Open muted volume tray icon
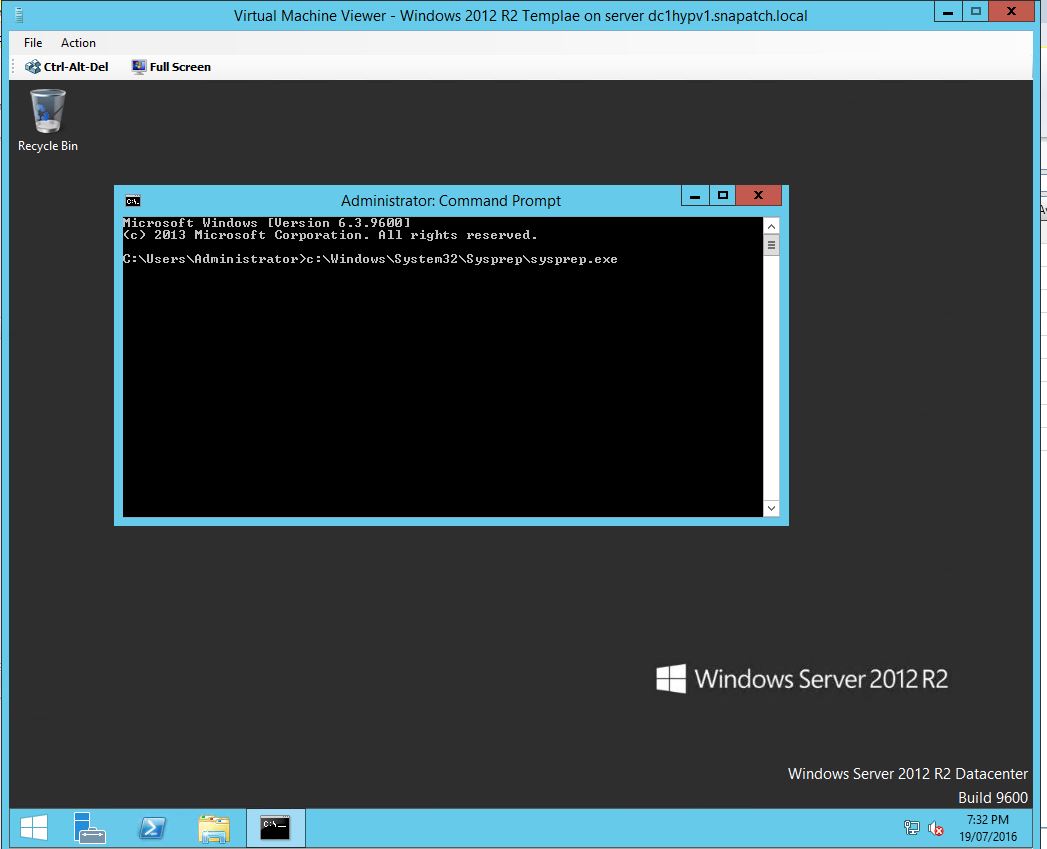The height and width of the screenshot is (849, 1047). [935, 829]
